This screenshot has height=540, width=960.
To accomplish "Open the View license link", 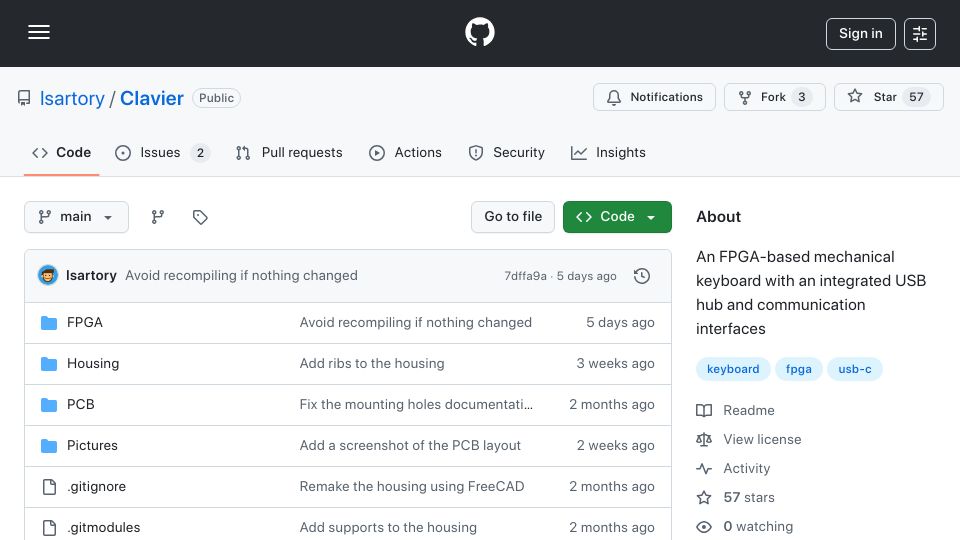I will (762, 440).
